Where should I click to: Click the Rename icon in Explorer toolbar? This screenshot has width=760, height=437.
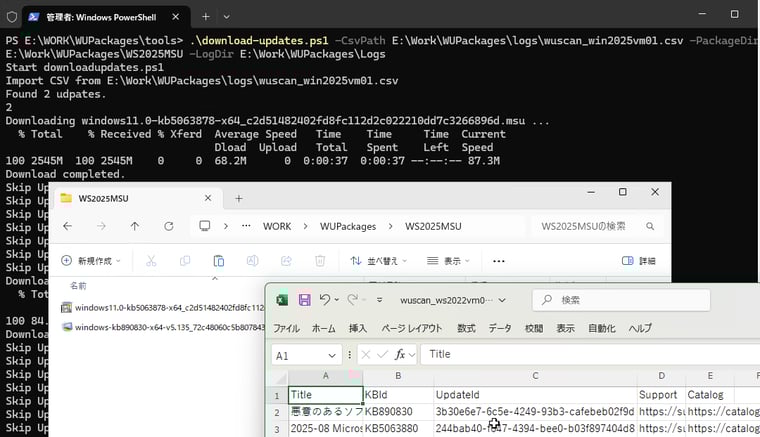pos(253,261)
